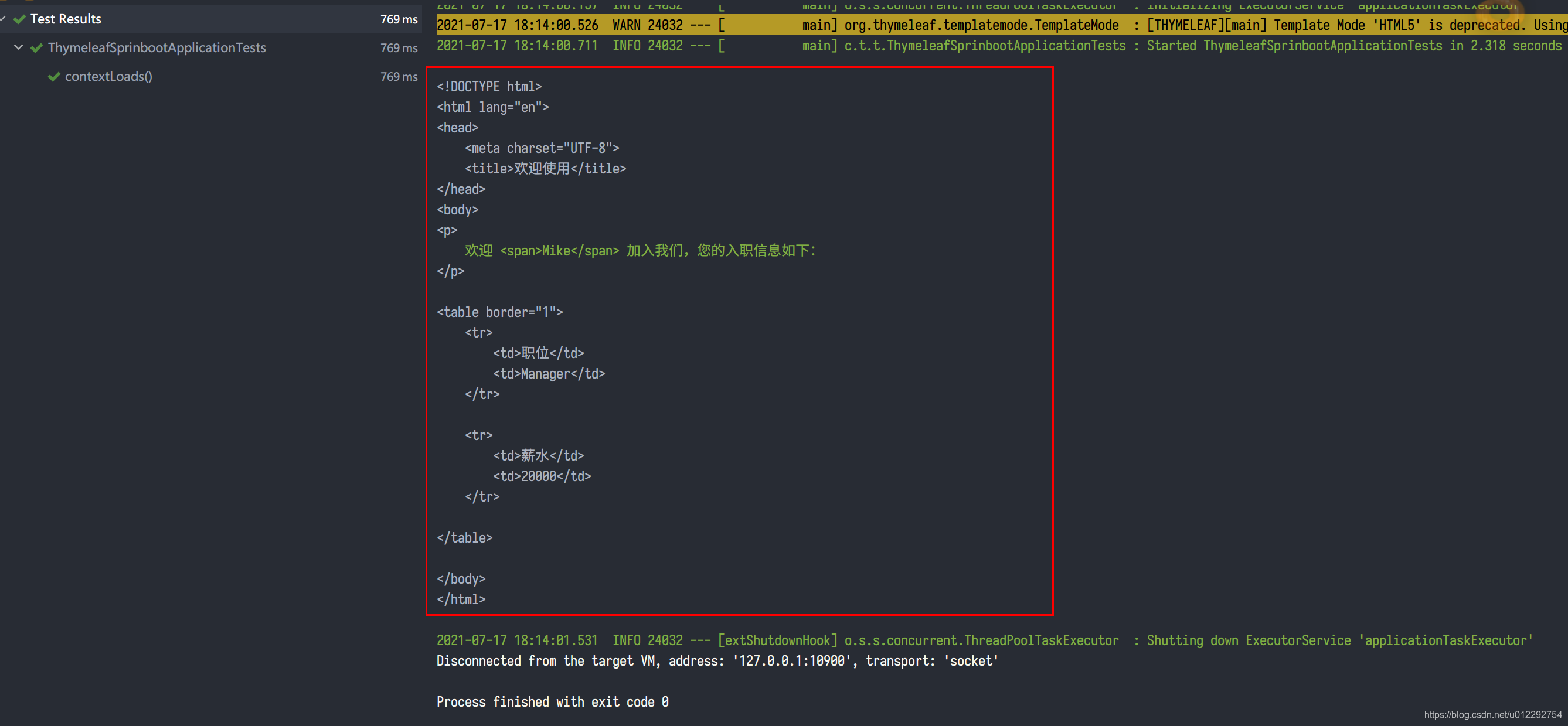Click the '<title>欢迎使用</title>' line
This screenshot has height=726, width=1568.
(545, 169)
